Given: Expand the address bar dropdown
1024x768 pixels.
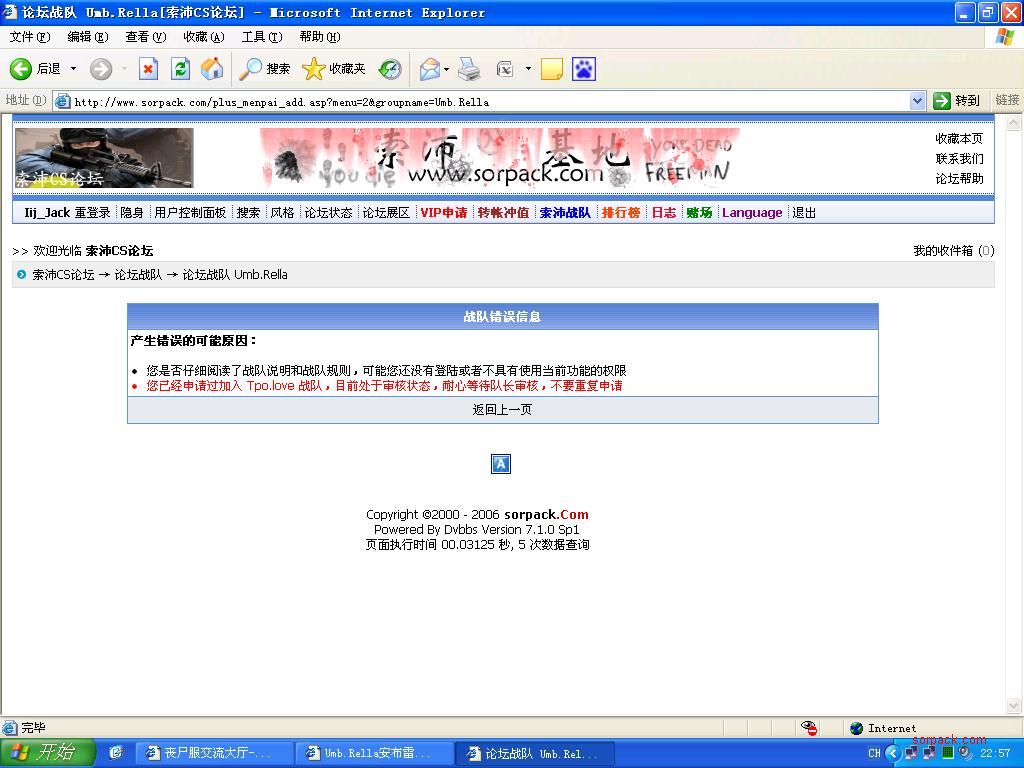Looking at the screenshot, I should click(917, 101).
